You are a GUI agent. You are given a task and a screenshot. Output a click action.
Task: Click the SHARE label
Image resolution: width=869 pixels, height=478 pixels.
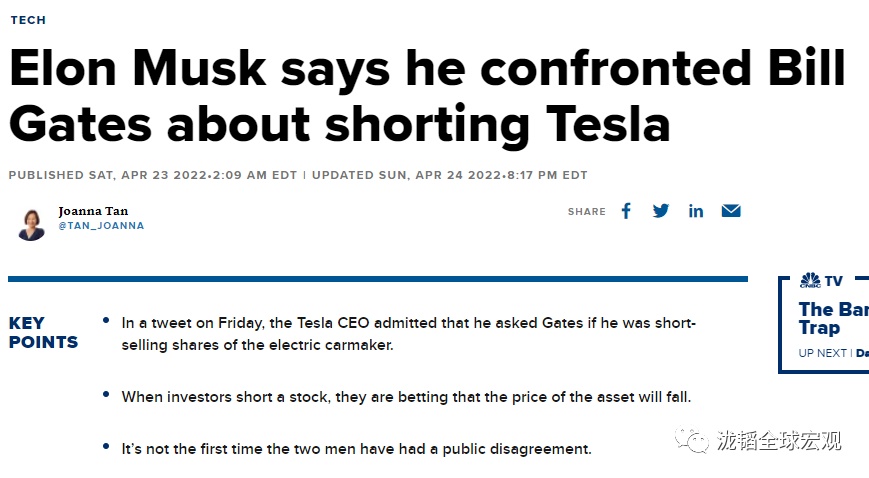point(587,212)
